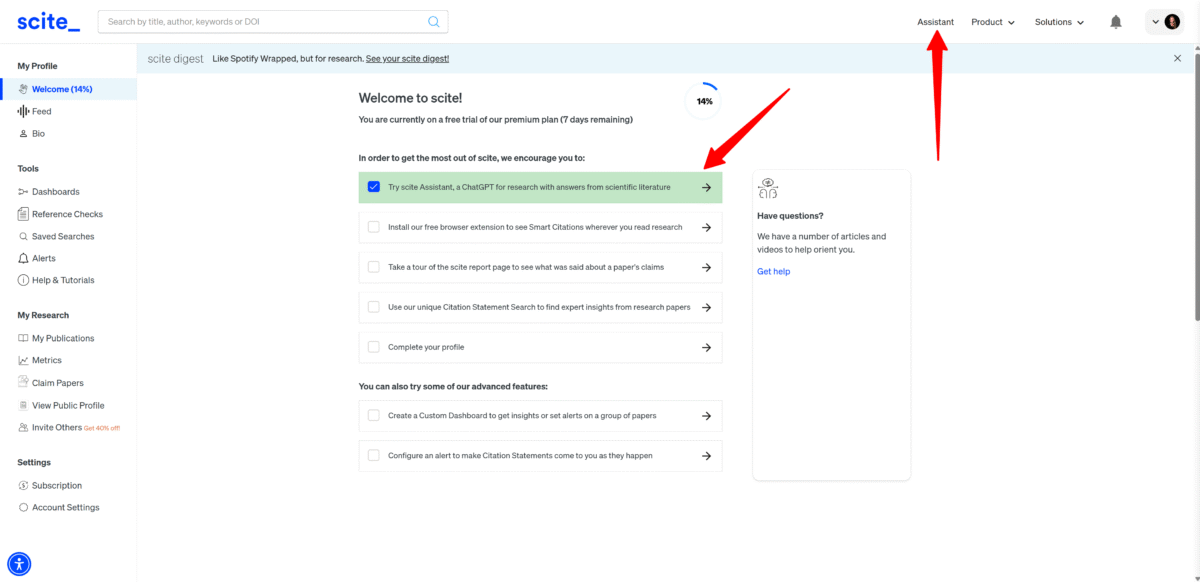
Task: Open Dashboards in Tools section
Action: tap(55, 191)
